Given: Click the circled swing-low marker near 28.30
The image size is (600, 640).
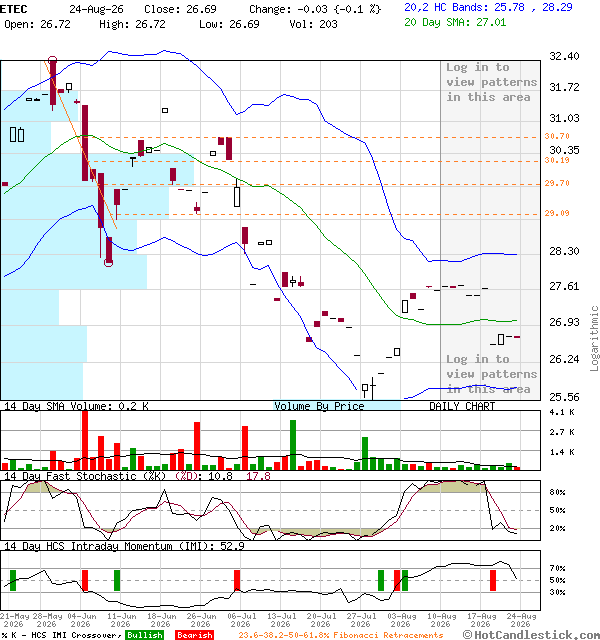Looking at the screenshot, I should pos(109,262).
